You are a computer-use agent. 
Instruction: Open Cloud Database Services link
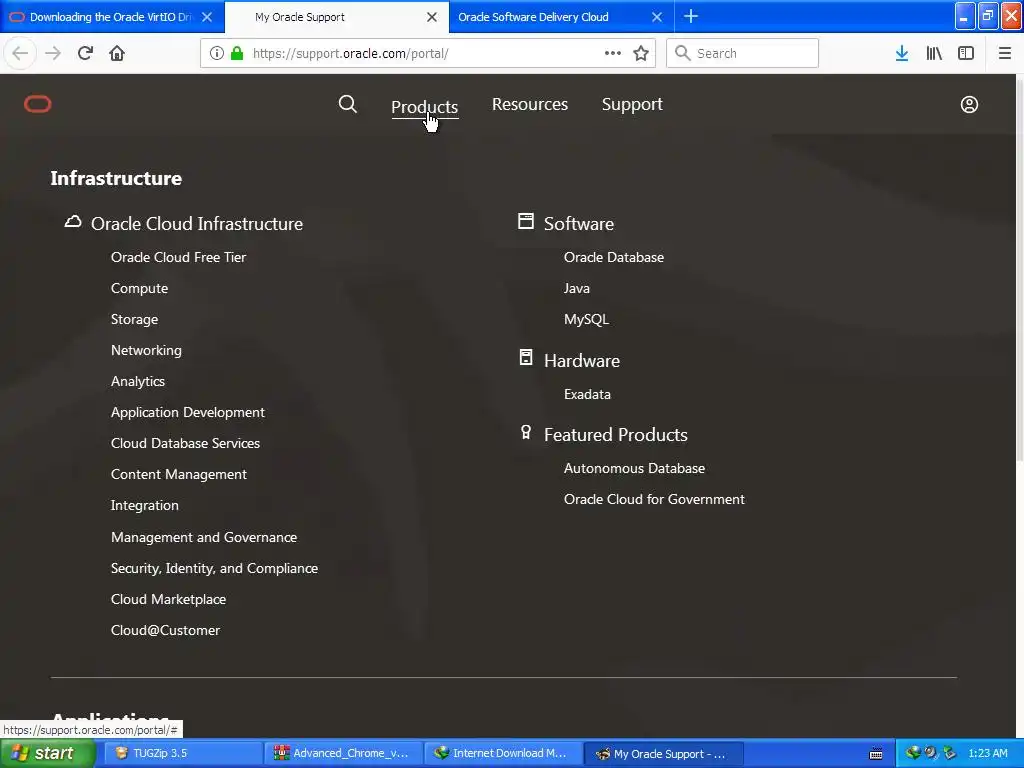[185, 443]
